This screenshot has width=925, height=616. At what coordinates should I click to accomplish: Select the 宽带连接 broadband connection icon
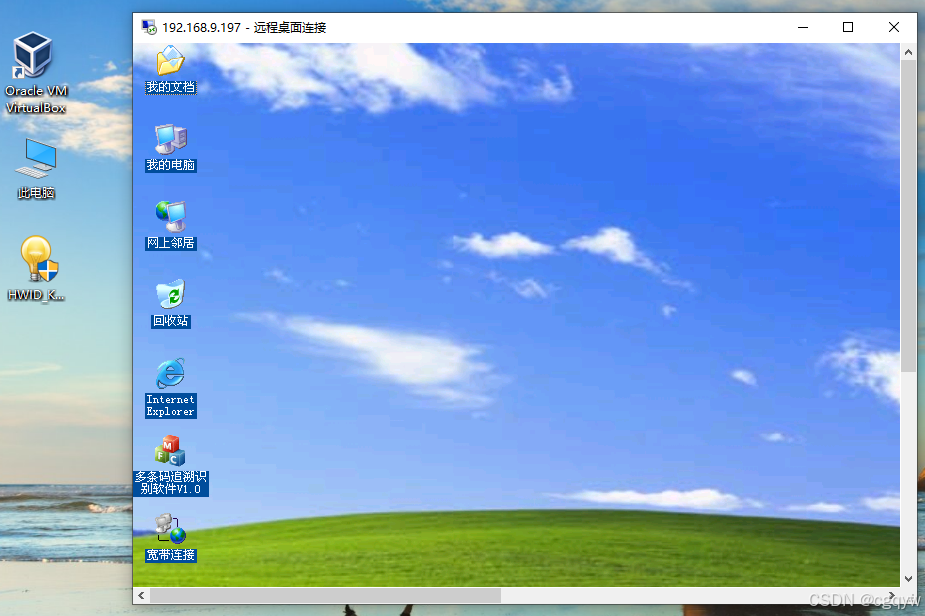point(170,529)
